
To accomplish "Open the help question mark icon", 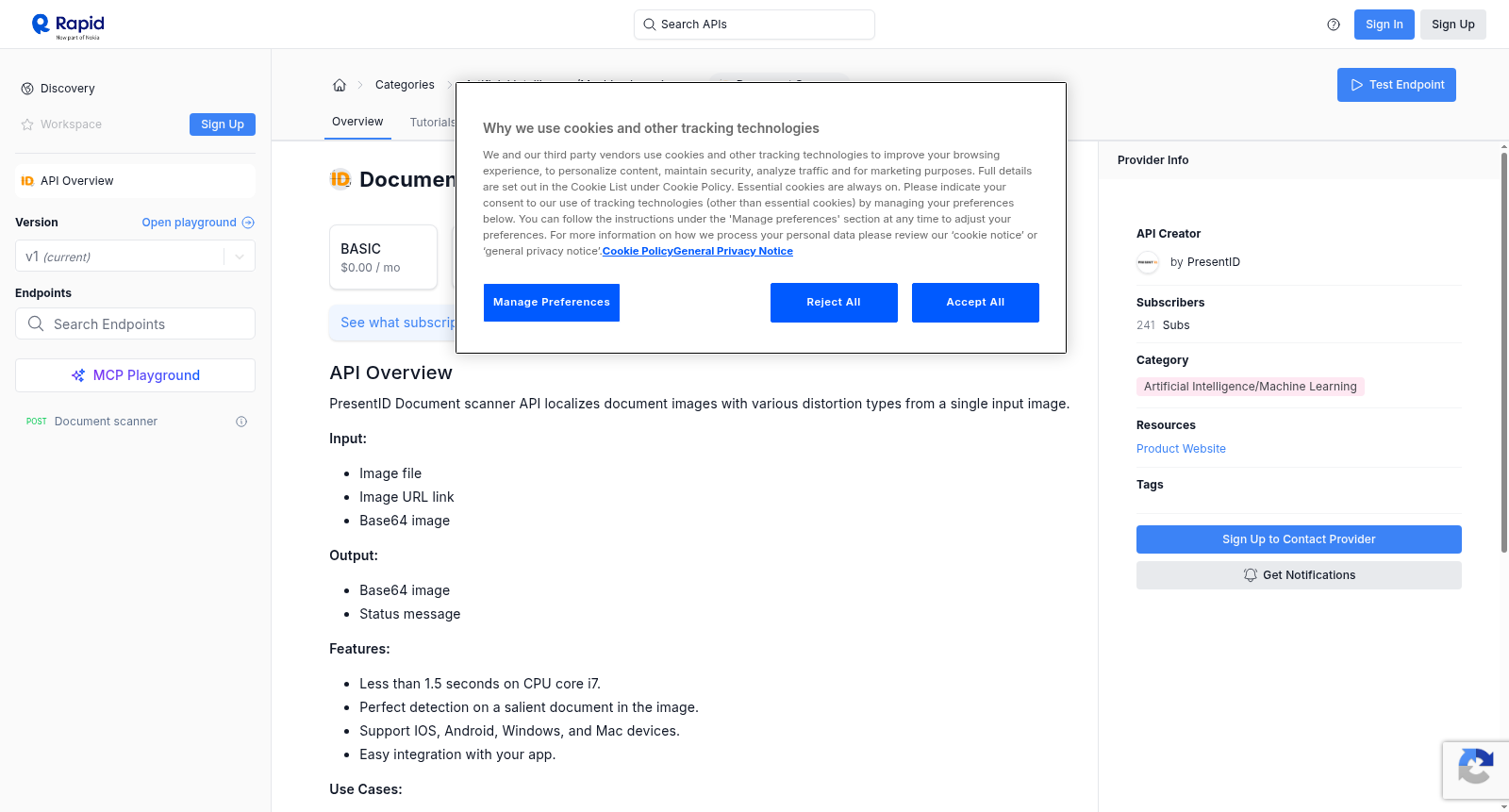I will (1334, 25).
